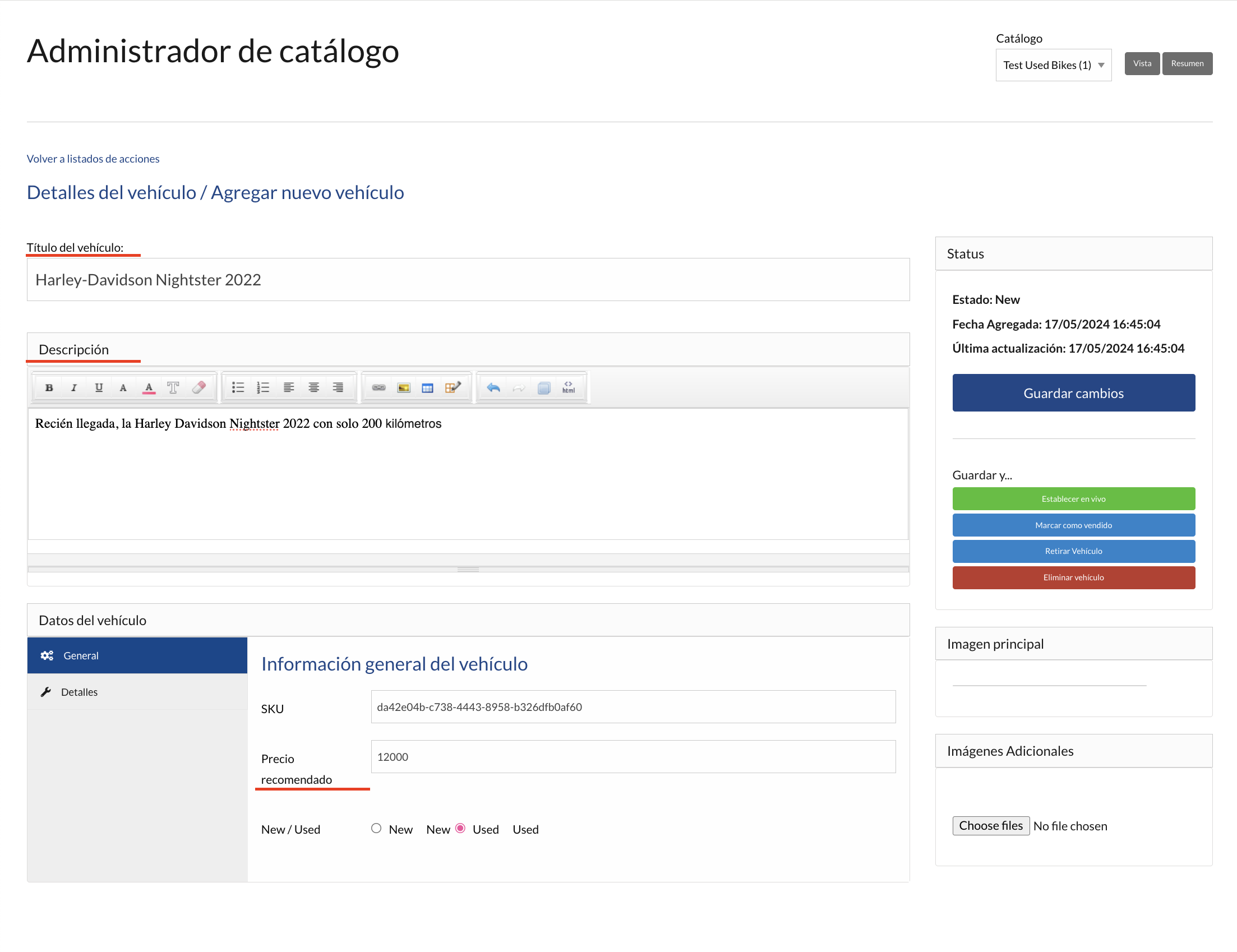Screen dimensions: 1237x952
Task: Insert an image via toolbar icon
Action: coord(403,388)
